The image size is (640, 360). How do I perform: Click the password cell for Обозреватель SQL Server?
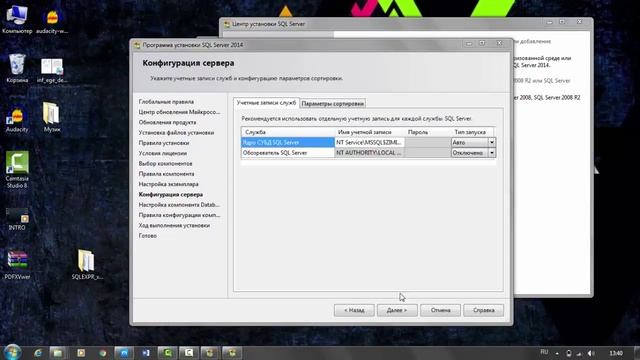click(428, 153)
